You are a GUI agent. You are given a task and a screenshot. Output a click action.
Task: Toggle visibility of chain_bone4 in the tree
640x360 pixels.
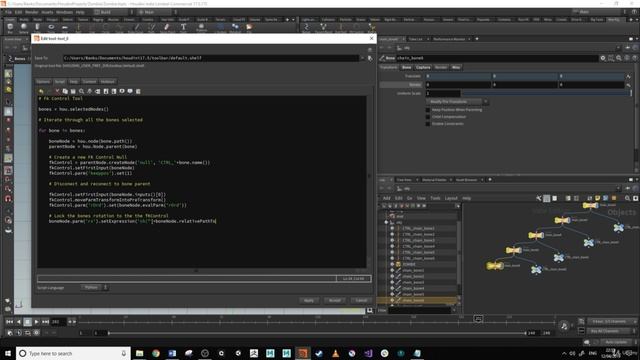point(392,288)
